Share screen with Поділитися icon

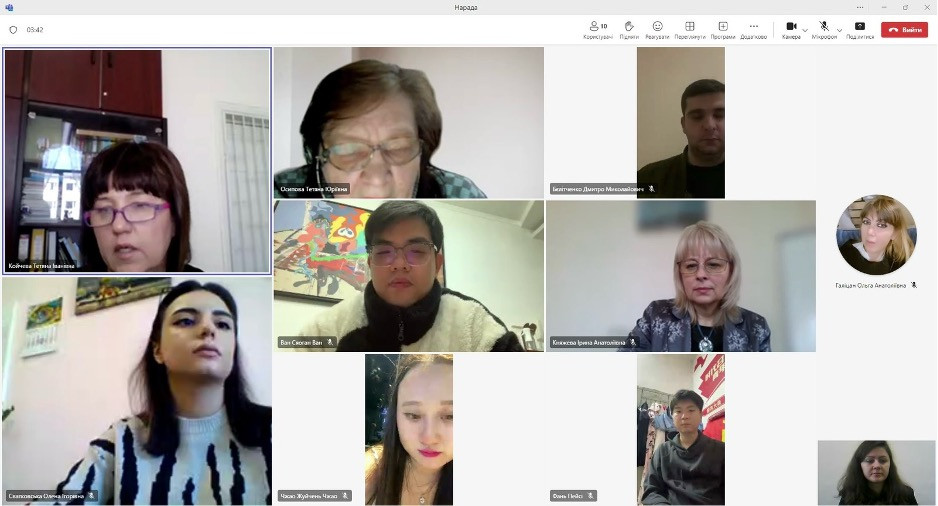click(x=860, y=30)
